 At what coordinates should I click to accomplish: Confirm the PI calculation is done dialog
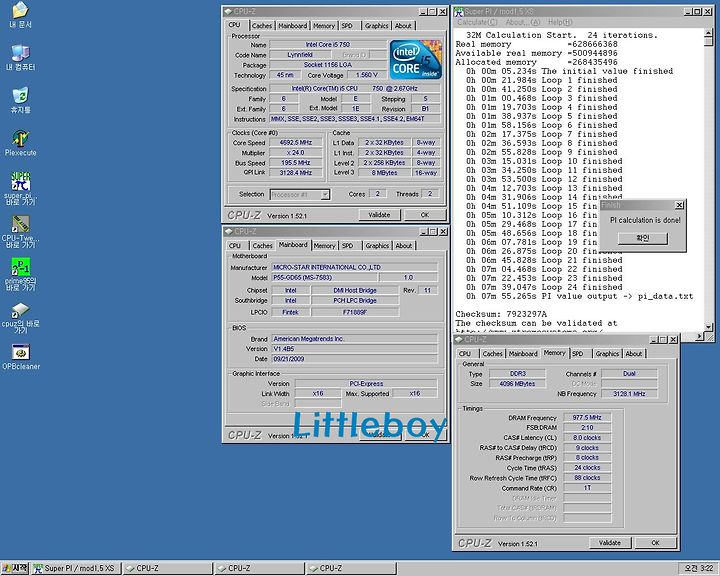coord(643,238)
